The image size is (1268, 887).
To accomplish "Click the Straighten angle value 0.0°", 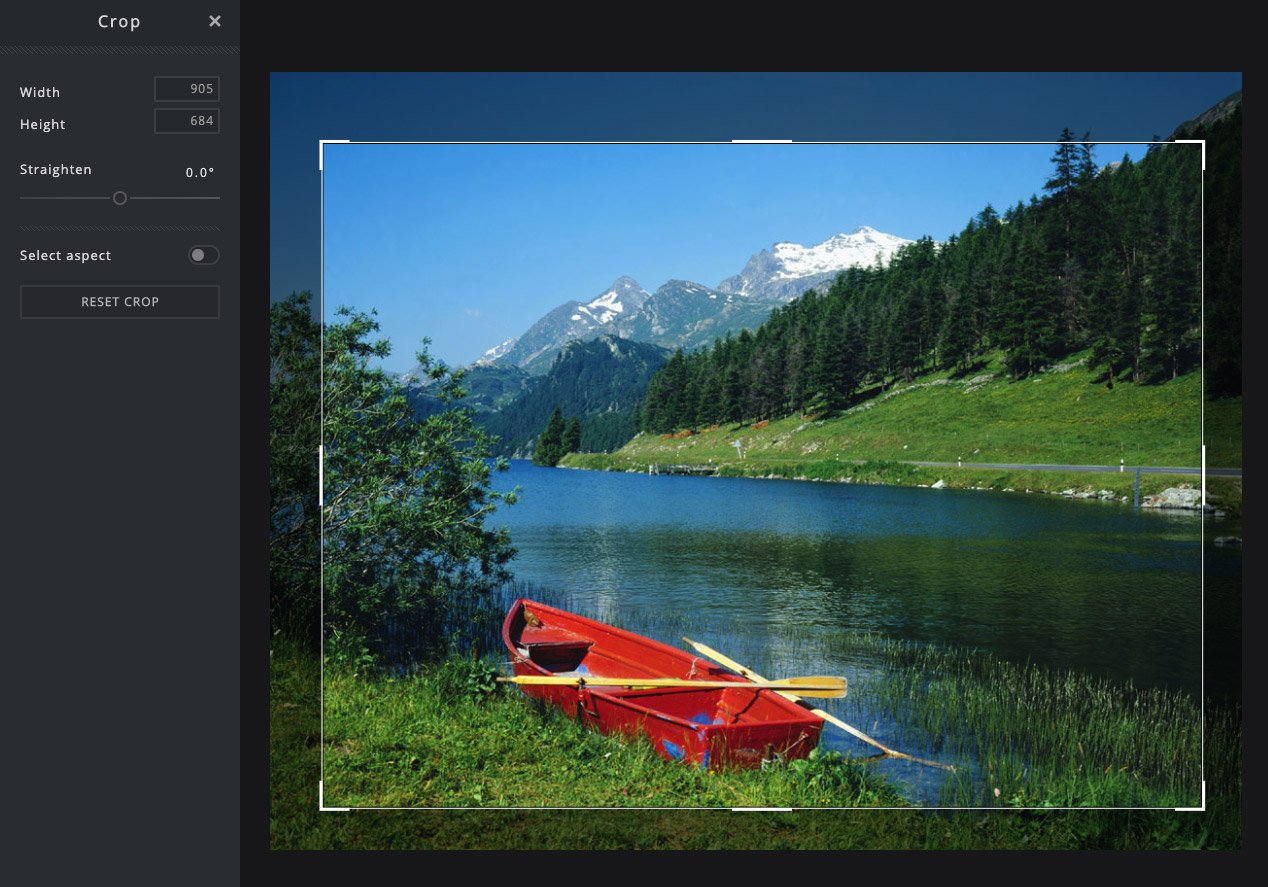I will point(200,173).
